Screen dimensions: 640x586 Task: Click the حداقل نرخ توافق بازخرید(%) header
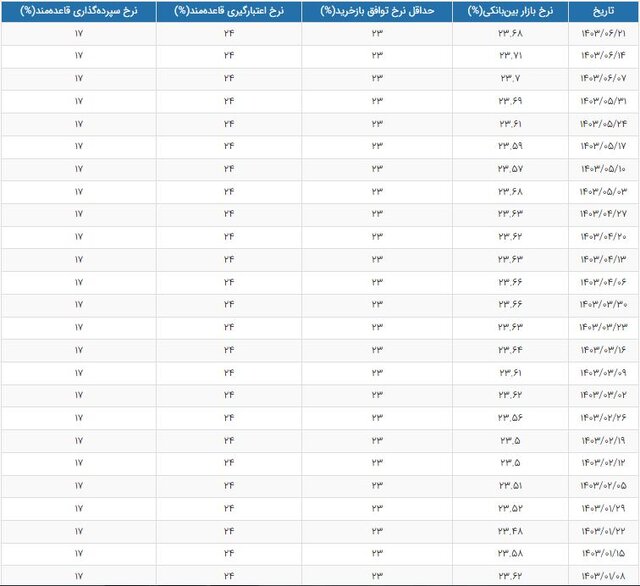coord(378,11)
